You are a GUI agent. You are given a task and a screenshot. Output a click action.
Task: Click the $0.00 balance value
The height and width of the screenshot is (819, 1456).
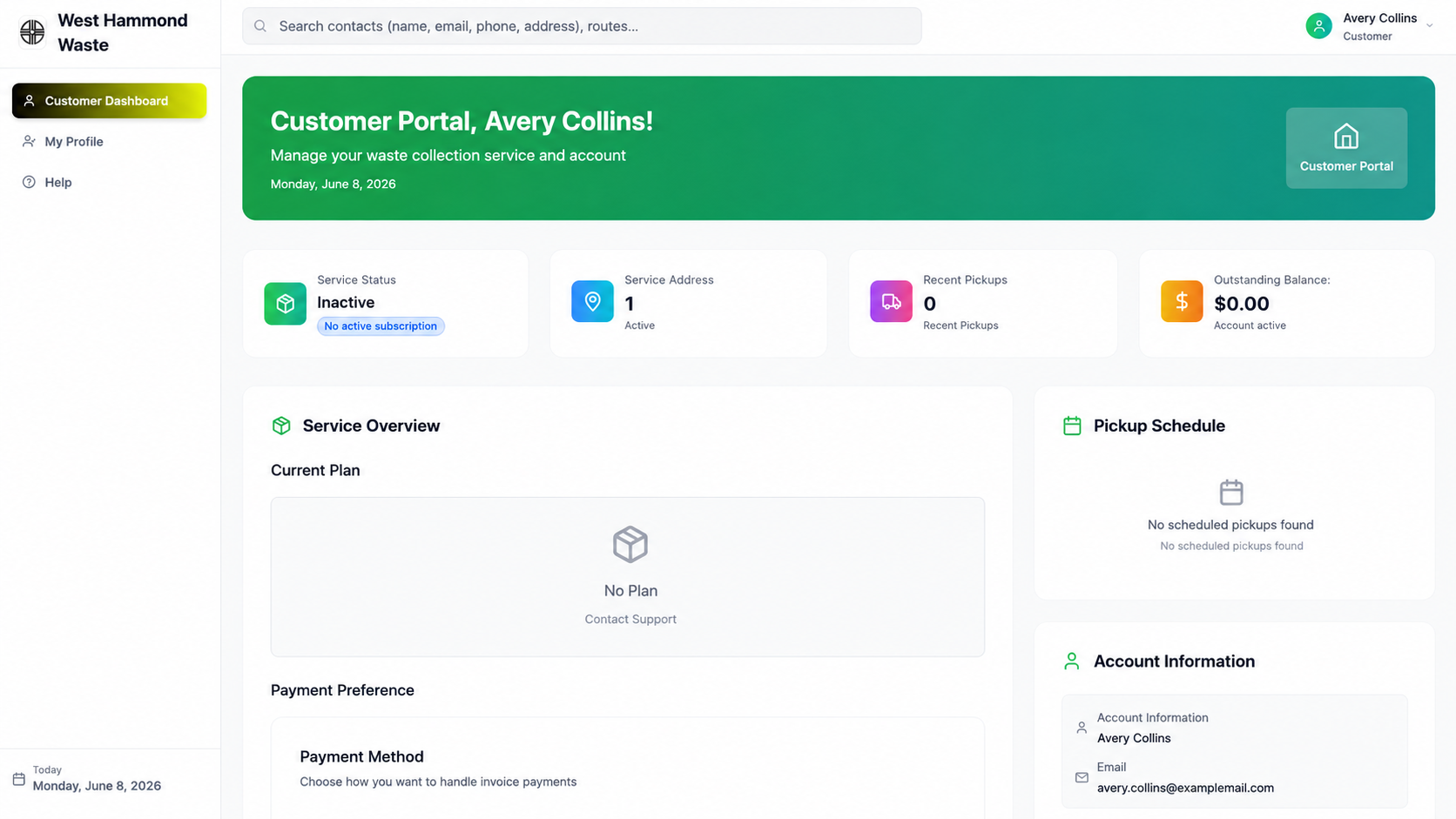pyautogui.click(x=1242, y=304)
